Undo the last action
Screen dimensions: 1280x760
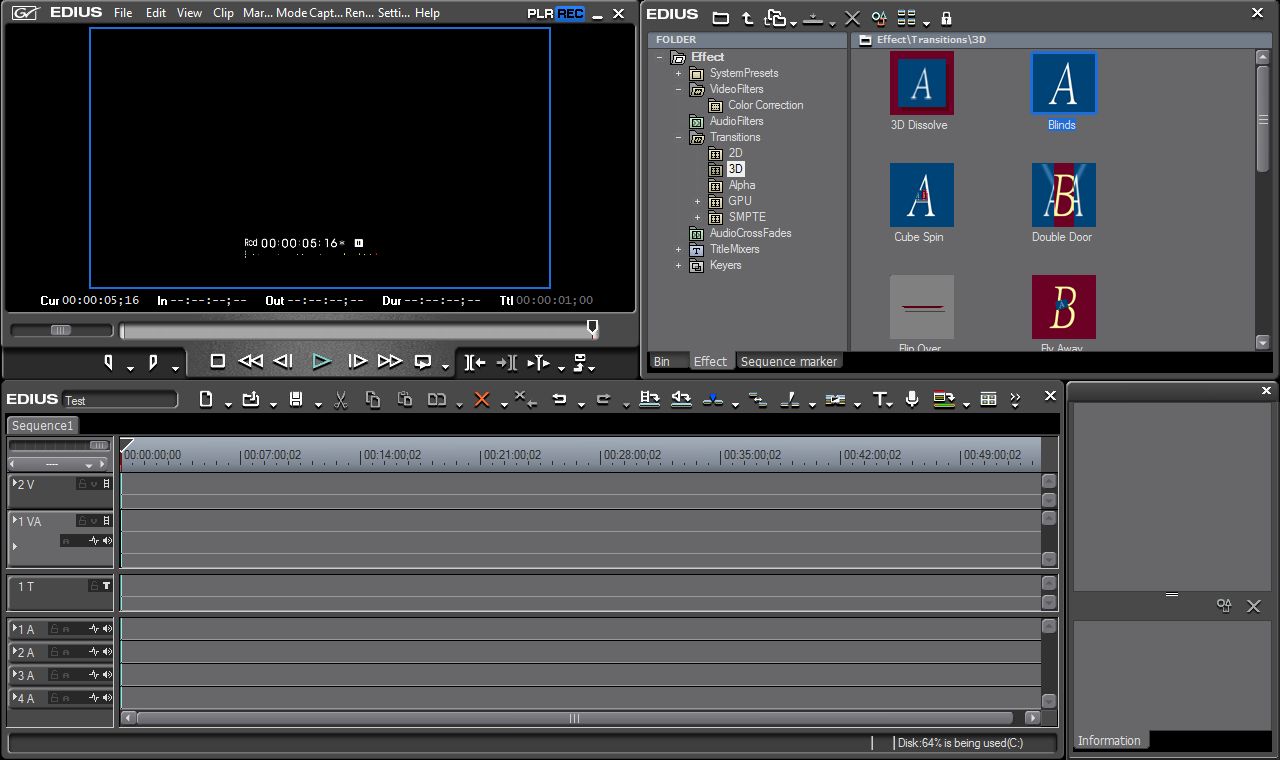559,399
